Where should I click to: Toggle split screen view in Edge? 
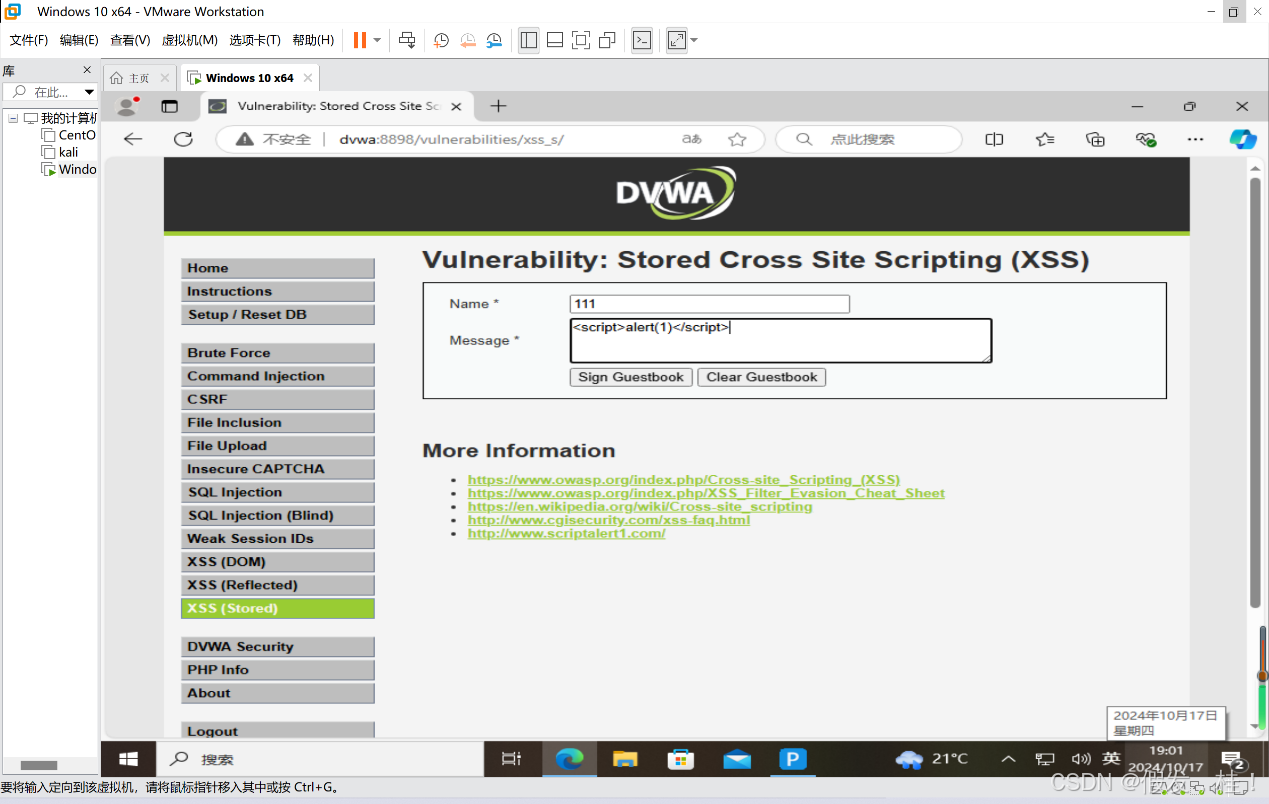pos(994,139)
